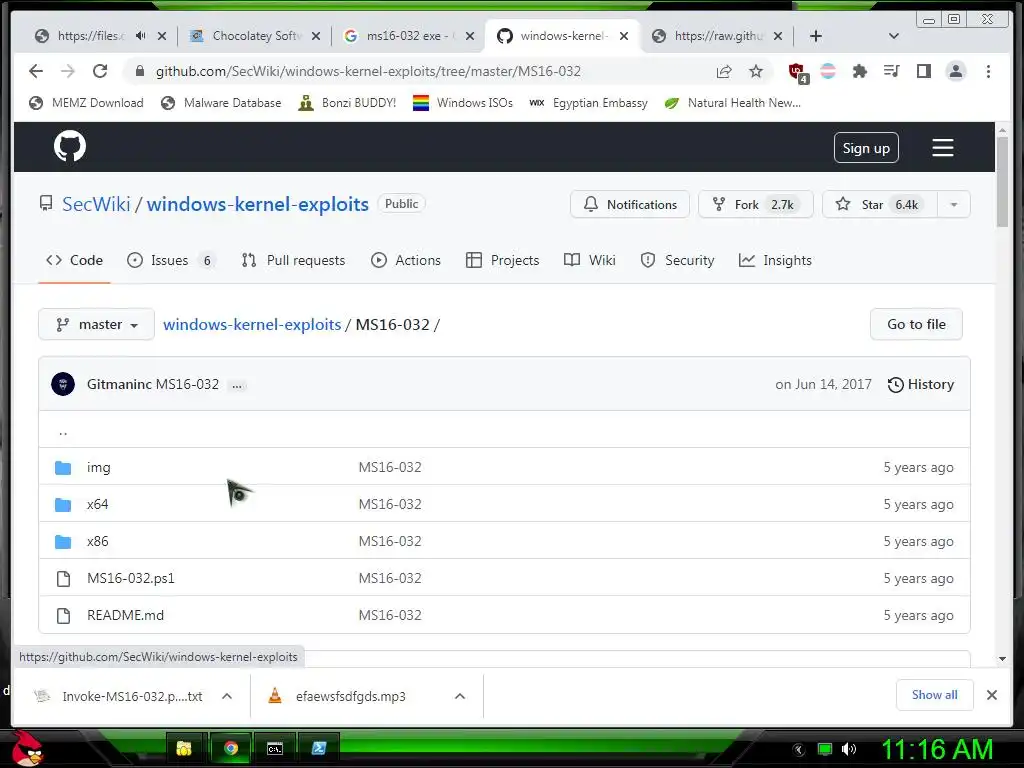
Task: Open the Pull requests tab
Action: coord(293,261)
